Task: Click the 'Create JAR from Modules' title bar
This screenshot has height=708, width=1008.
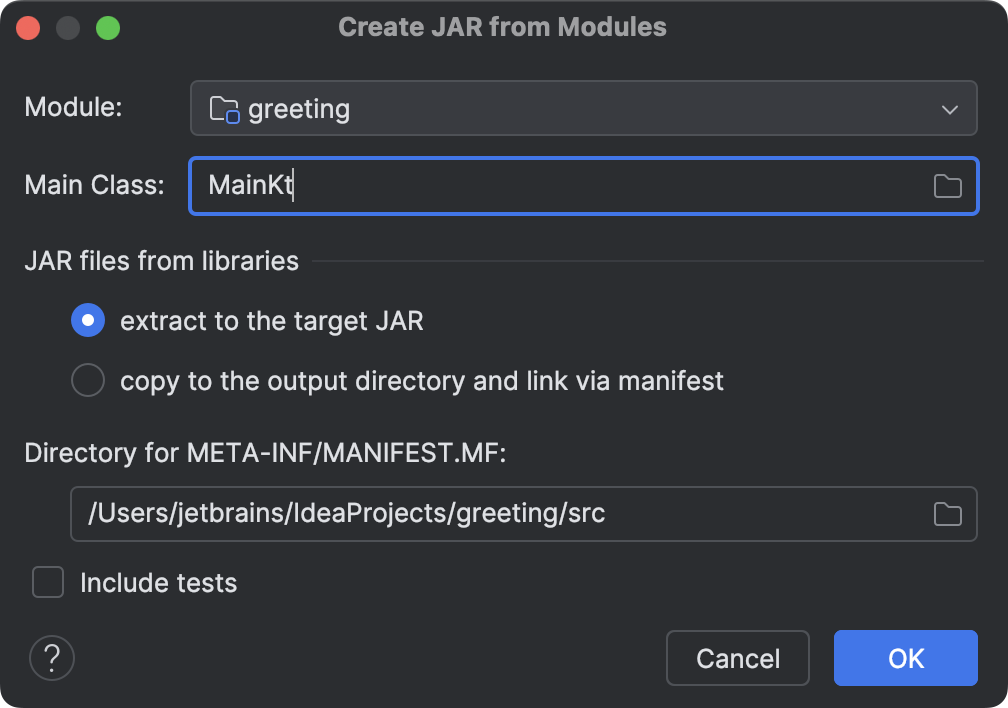Action: tap(502, 27)
